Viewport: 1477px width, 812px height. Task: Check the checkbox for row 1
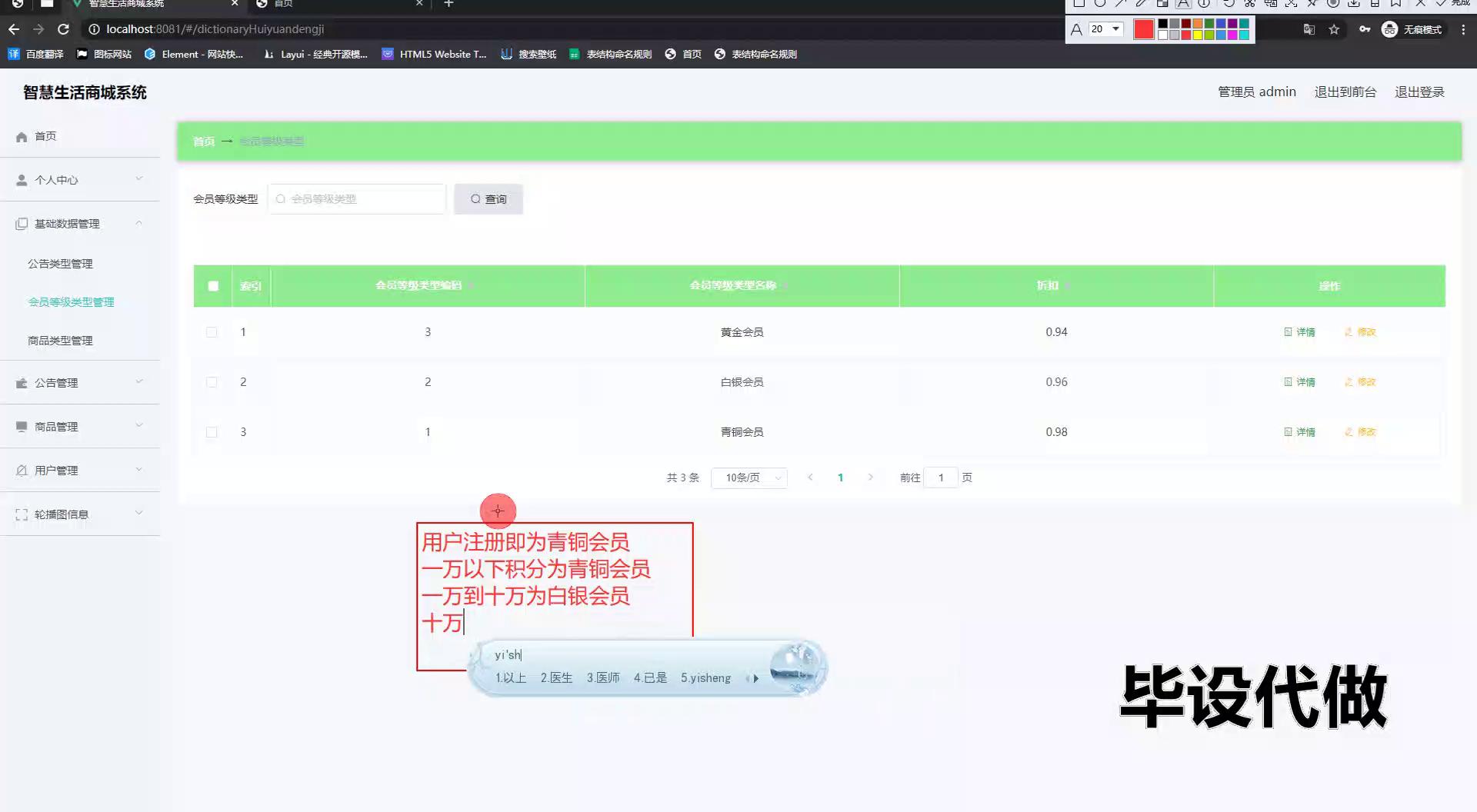tap(212, 332)
